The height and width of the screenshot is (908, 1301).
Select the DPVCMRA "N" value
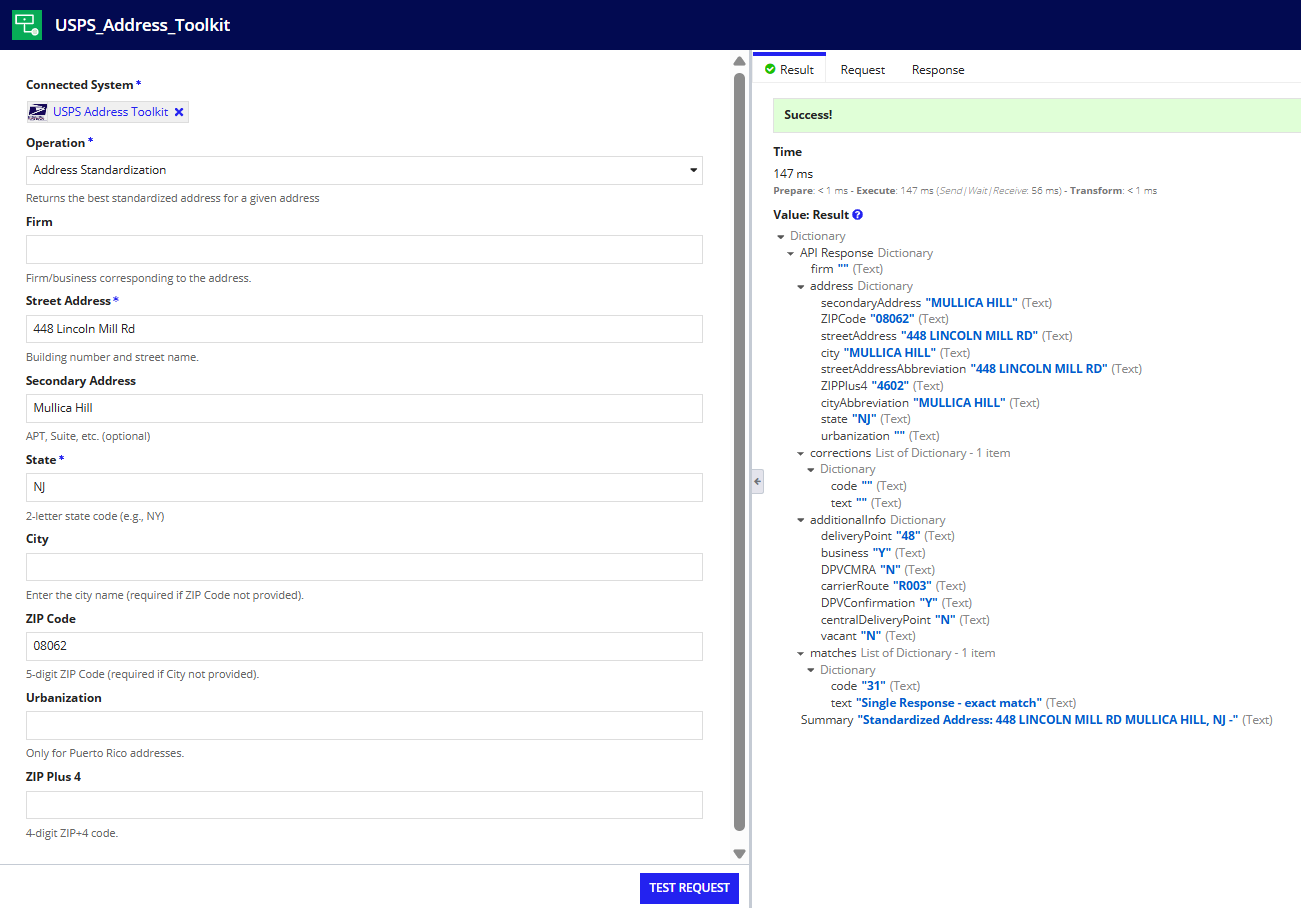tap(891, 570)
